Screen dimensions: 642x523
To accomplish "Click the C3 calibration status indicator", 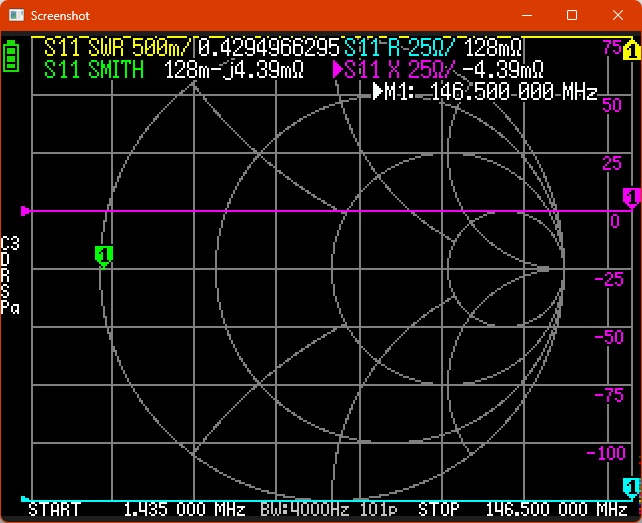I will (10, 243).
